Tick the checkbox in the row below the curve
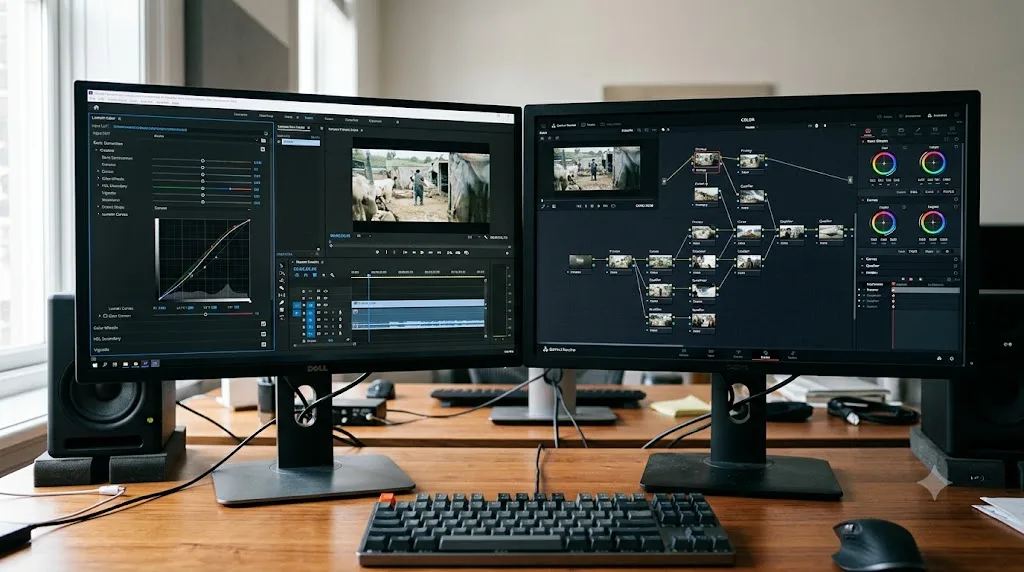 105,315
